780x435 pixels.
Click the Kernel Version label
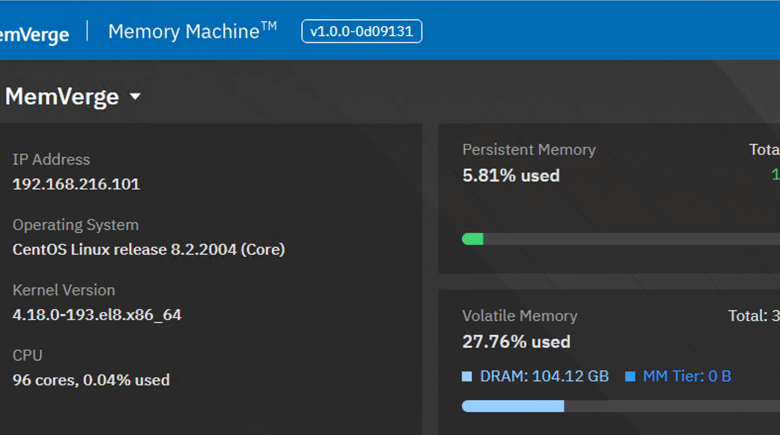(x=64, y=290)
